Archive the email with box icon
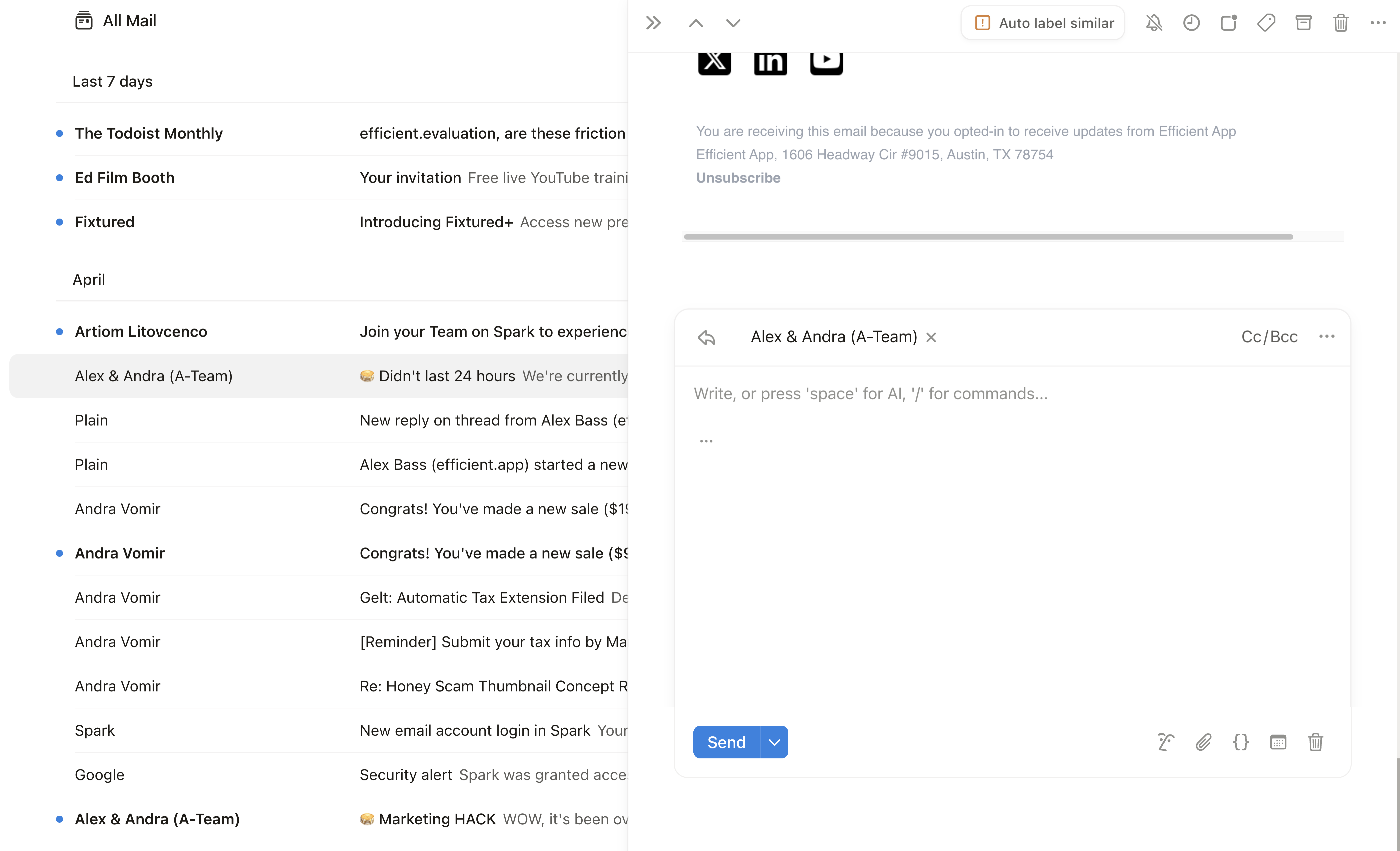This screenshot has width=1400, height=851. [1303, 23]
